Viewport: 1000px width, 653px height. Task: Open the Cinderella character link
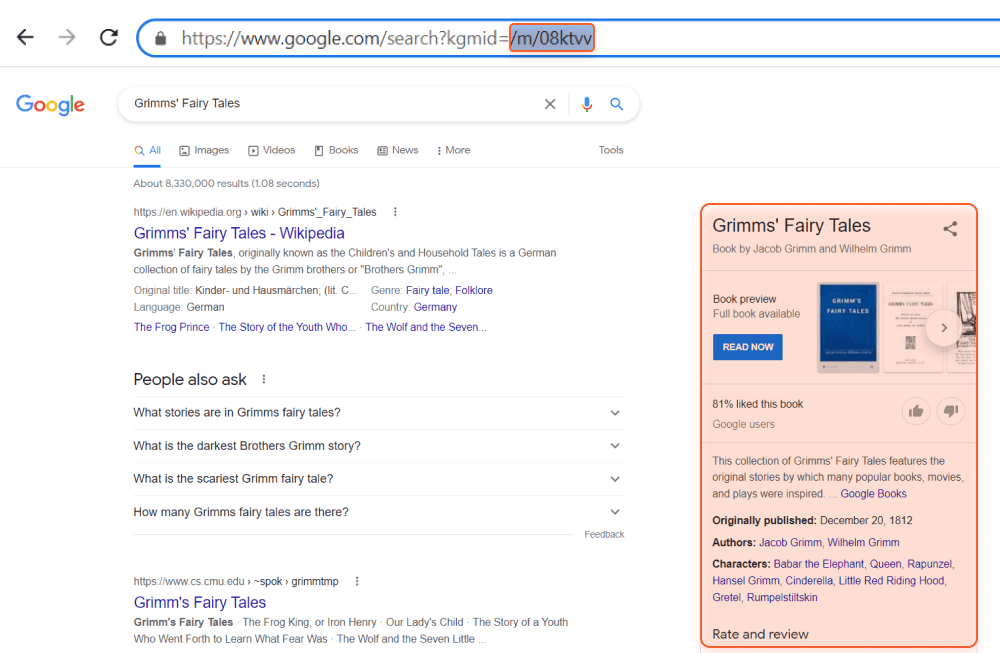(809, 581)
